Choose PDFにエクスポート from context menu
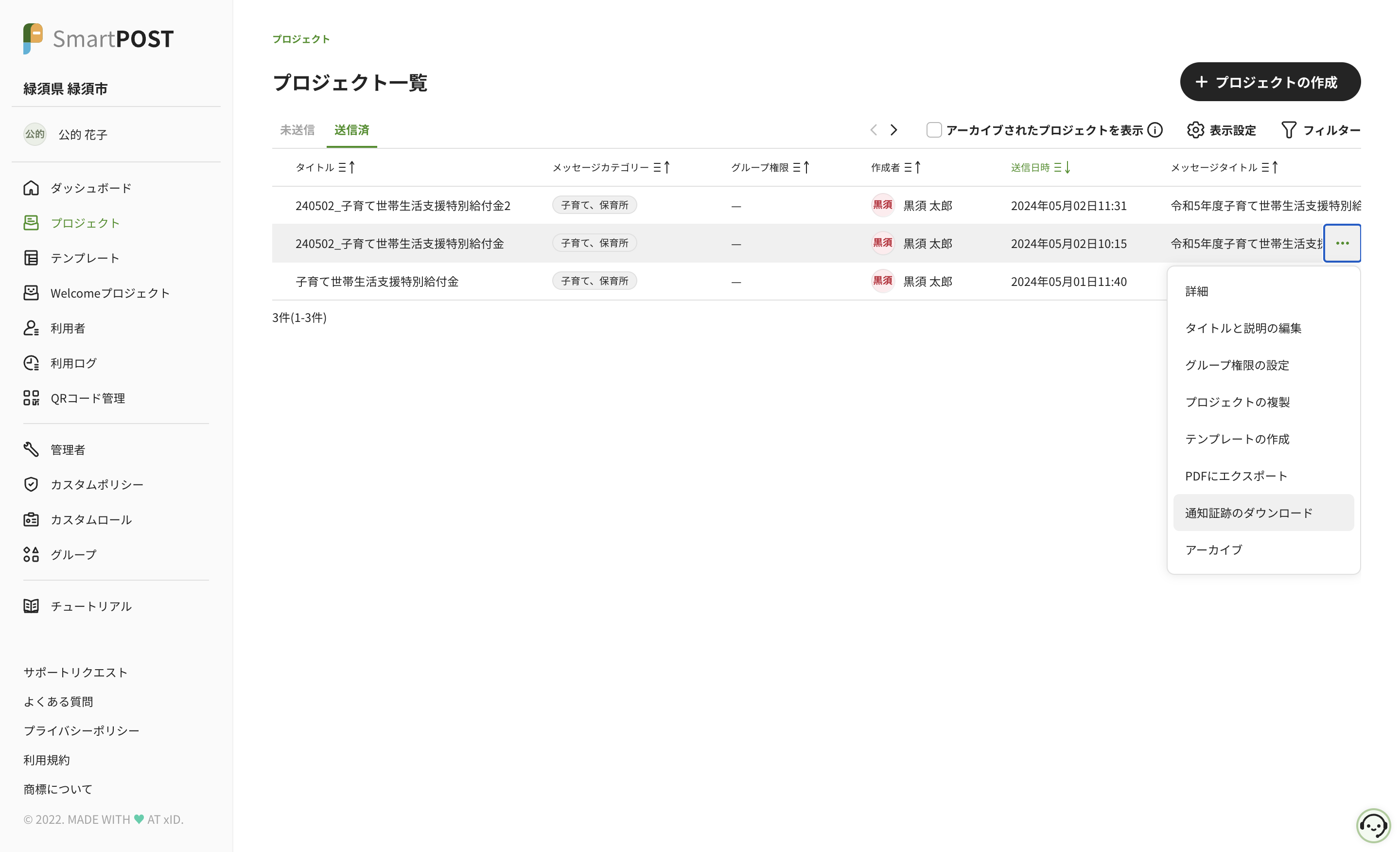 pos(1236,476)
